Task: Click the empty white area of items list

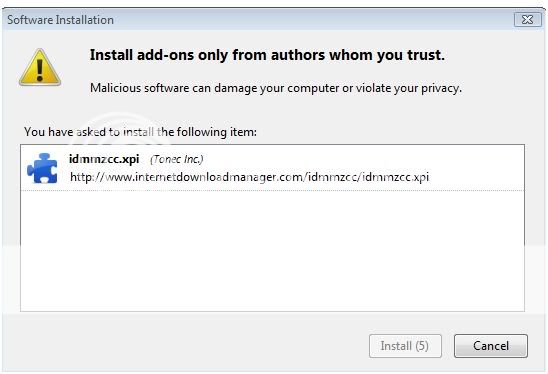Action: click(x=272, y=251)
